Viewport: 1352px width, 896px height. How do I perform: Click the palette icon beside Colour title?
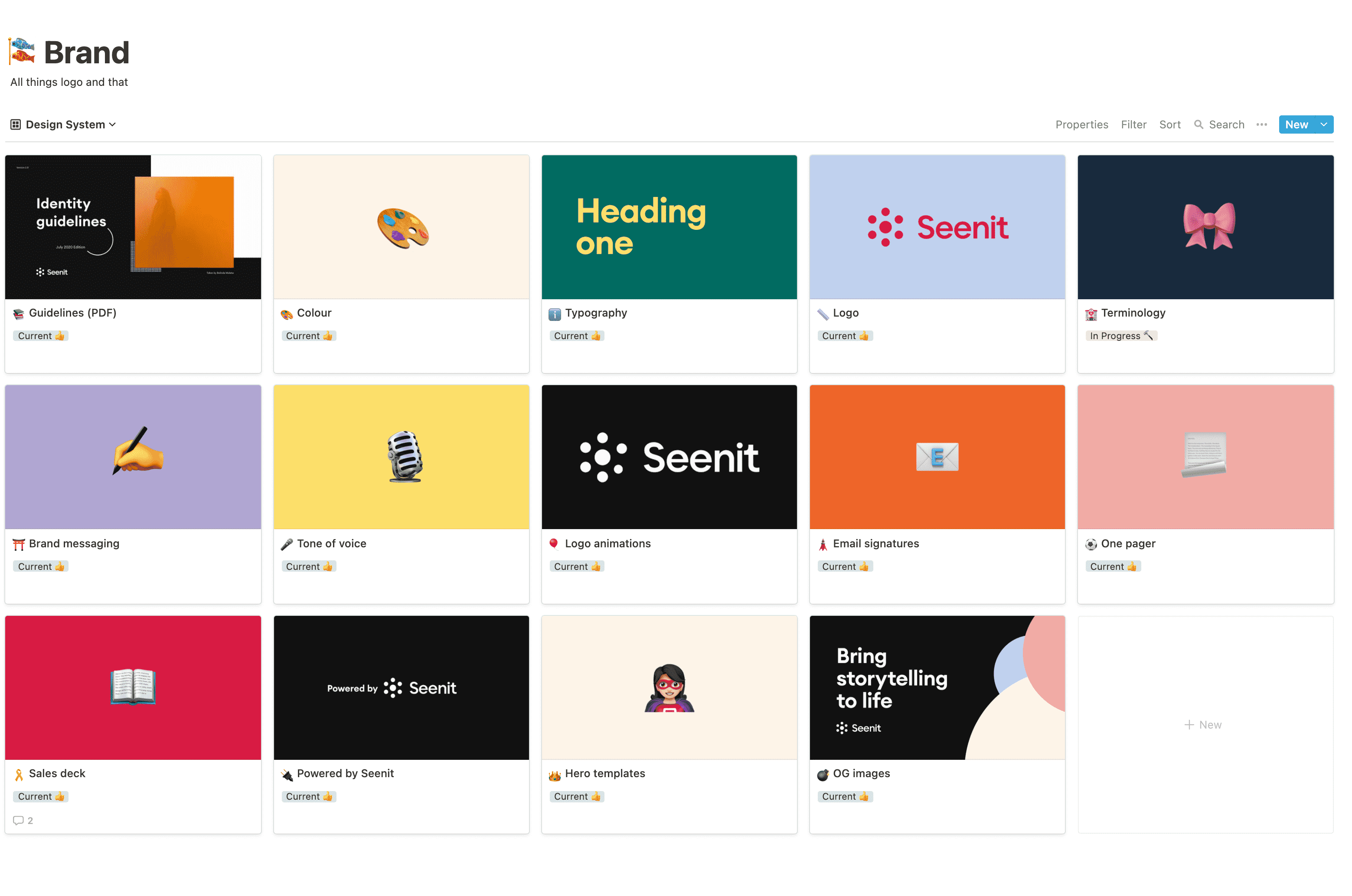[x=286, y=314]
